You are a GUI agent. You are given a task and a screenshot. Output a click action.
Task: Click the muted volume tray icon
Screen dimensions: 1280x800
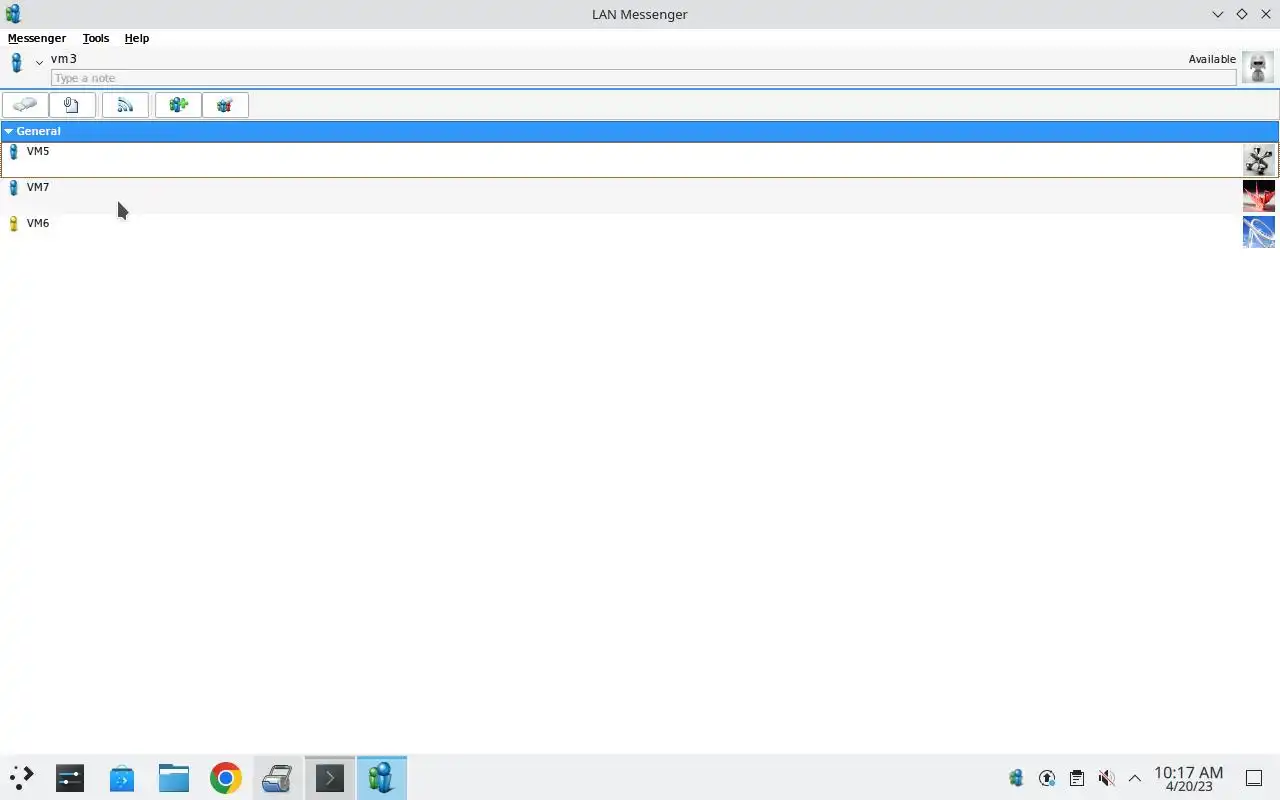pos(1106,777)
